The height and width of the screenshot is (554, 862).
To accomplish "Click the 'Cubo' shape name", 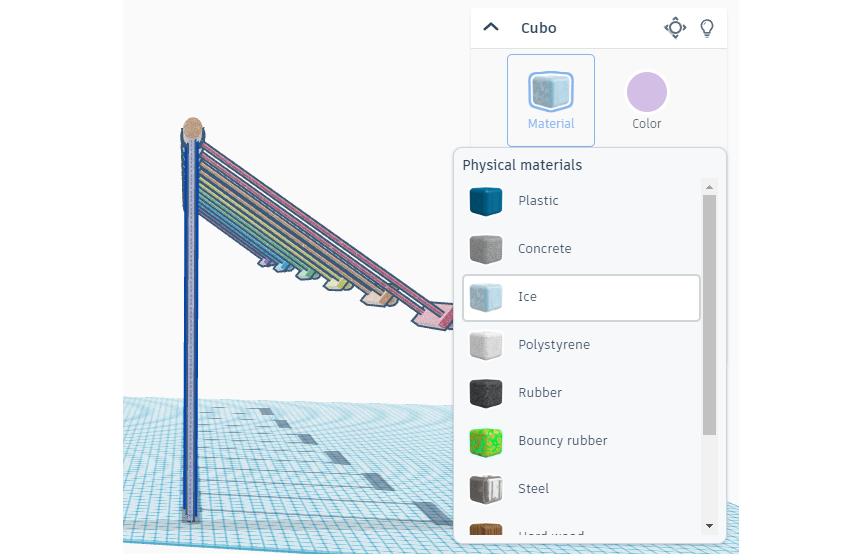I will (x=538, y=28).
